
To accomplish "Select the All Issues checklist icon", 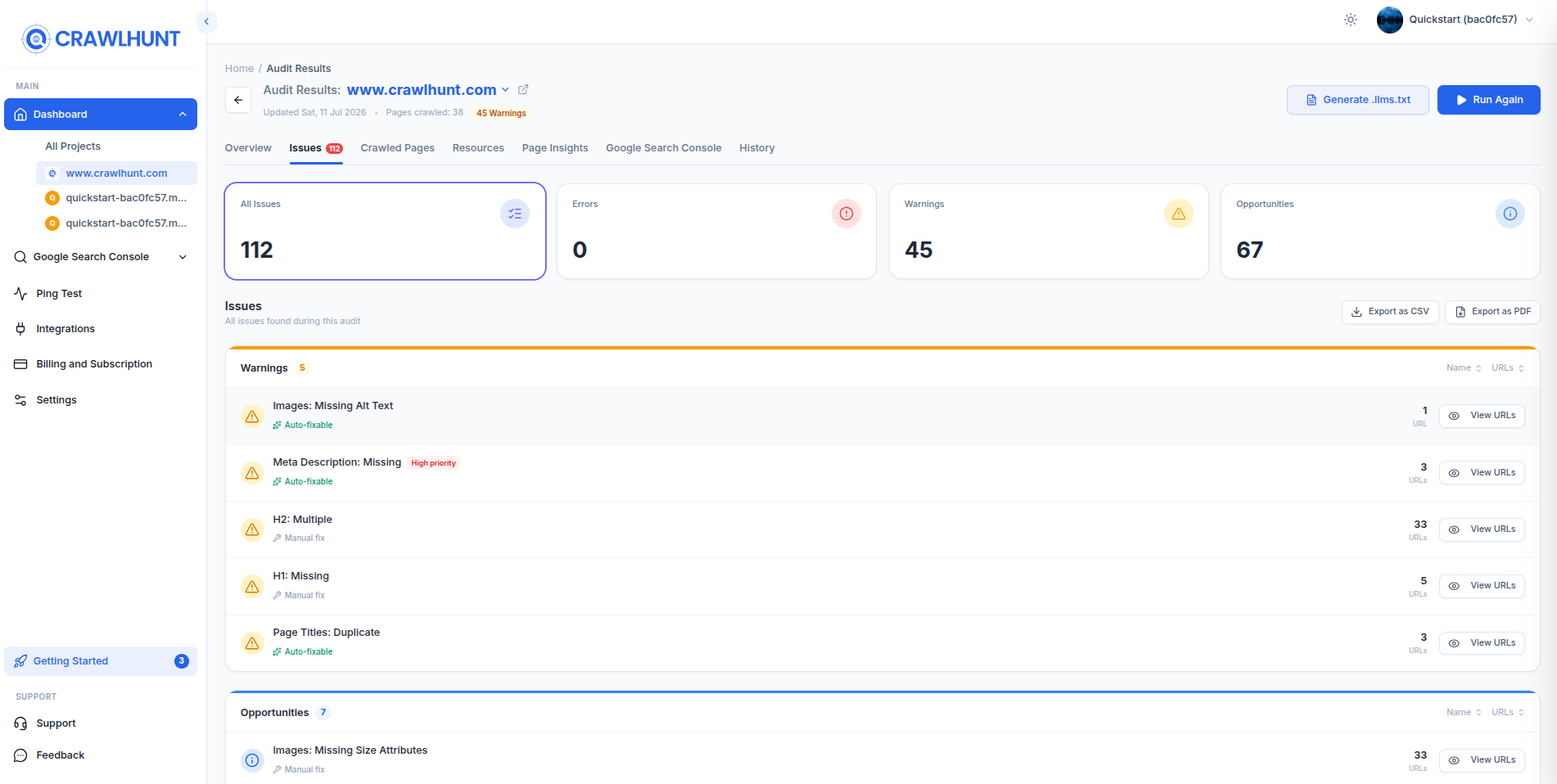I will [515, 214].
